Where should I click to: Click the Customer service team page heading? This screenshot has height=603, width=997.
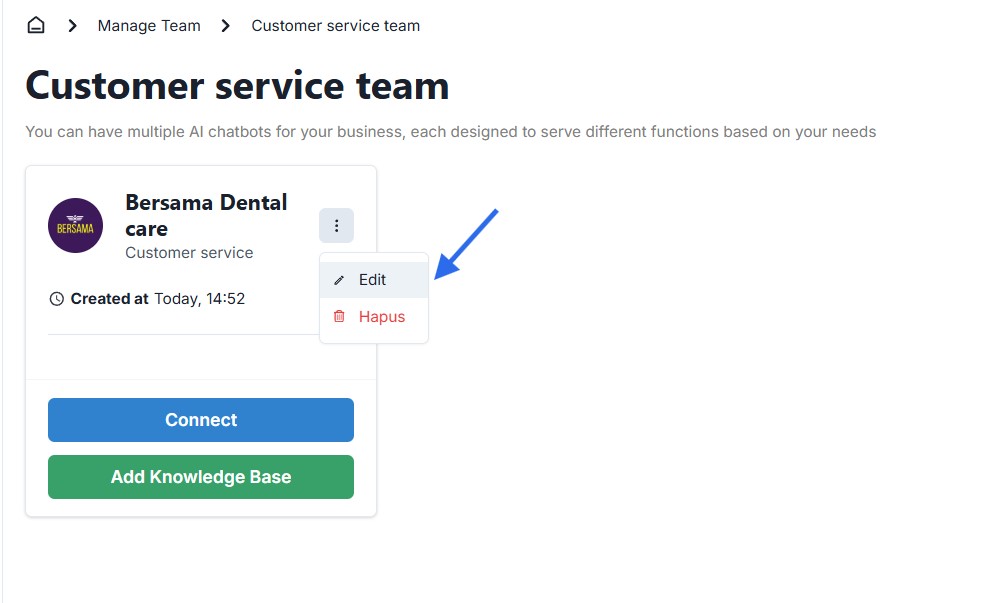(x=237, y=86)
